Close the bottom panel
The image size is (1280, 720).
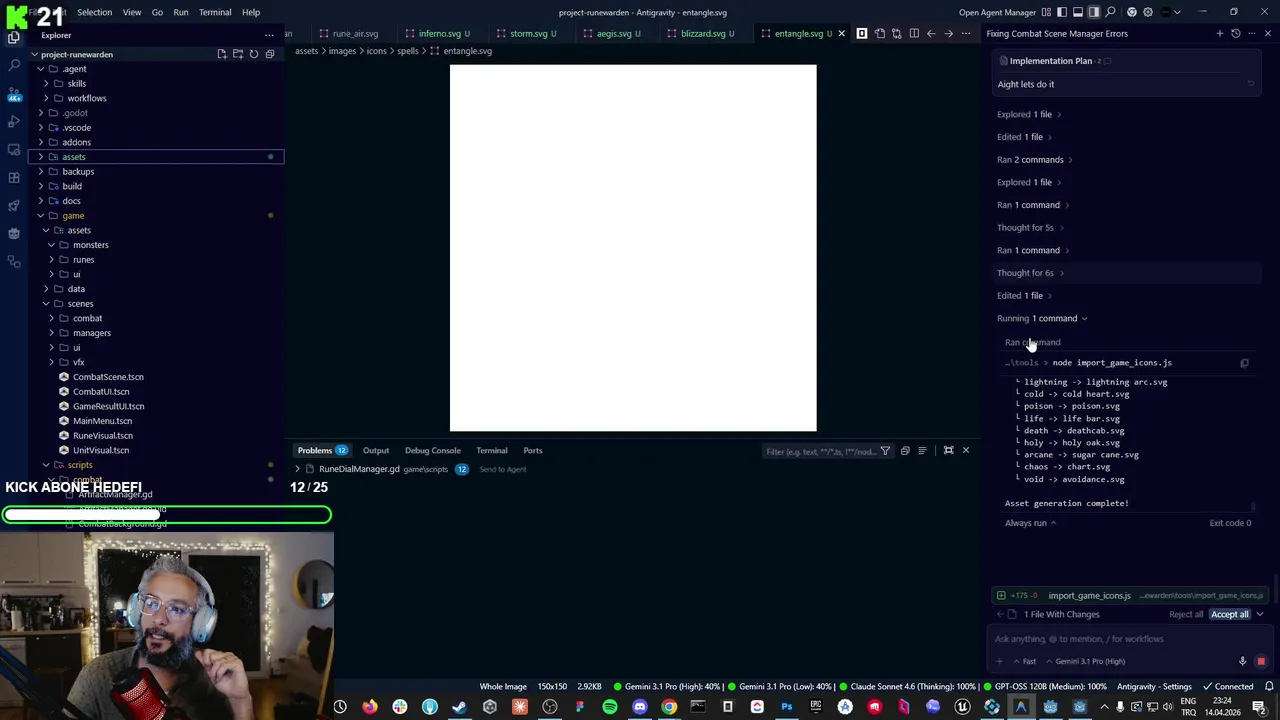click(966, 451)
